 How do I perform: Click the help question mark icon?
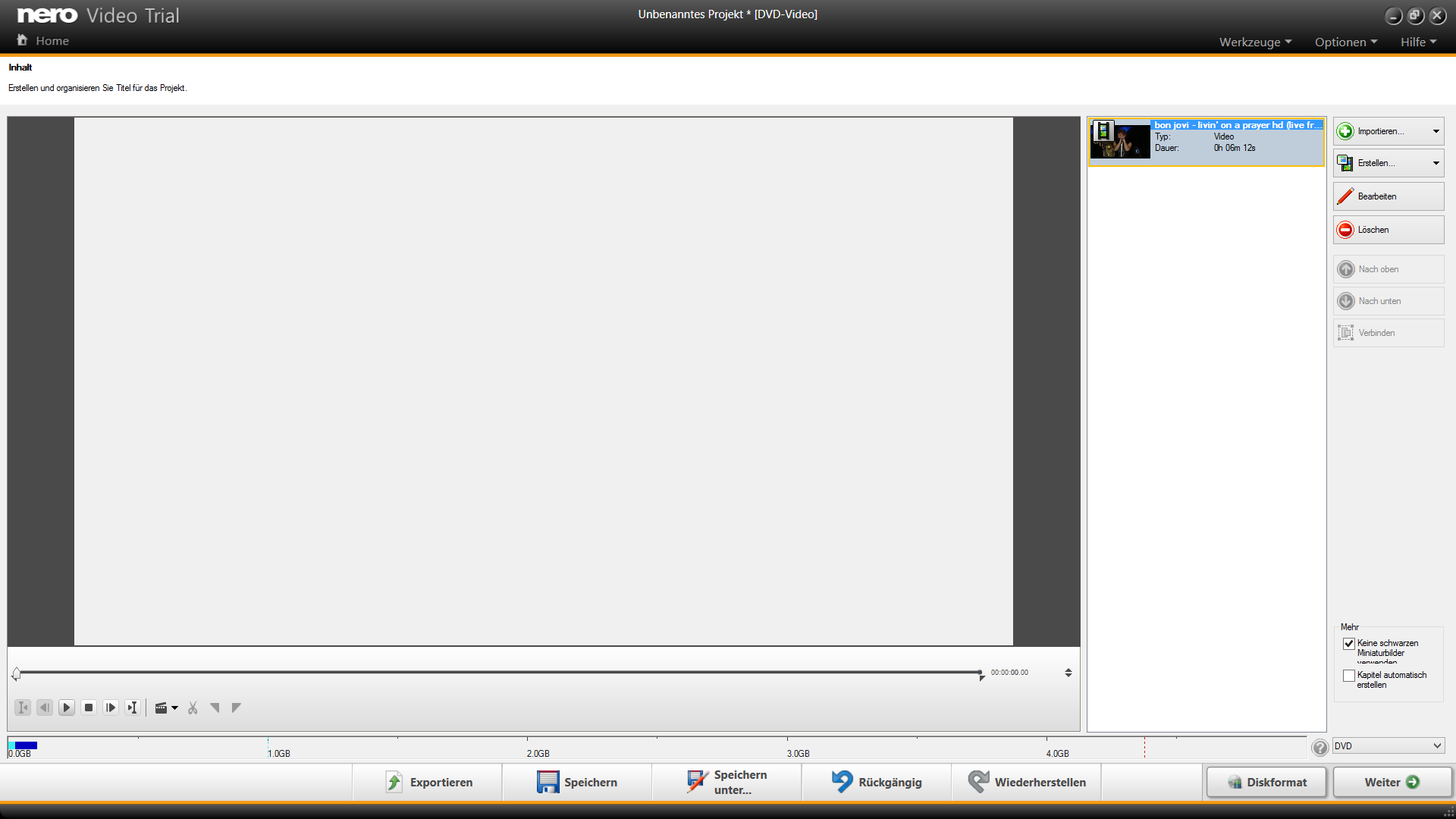coord(1320,748)
